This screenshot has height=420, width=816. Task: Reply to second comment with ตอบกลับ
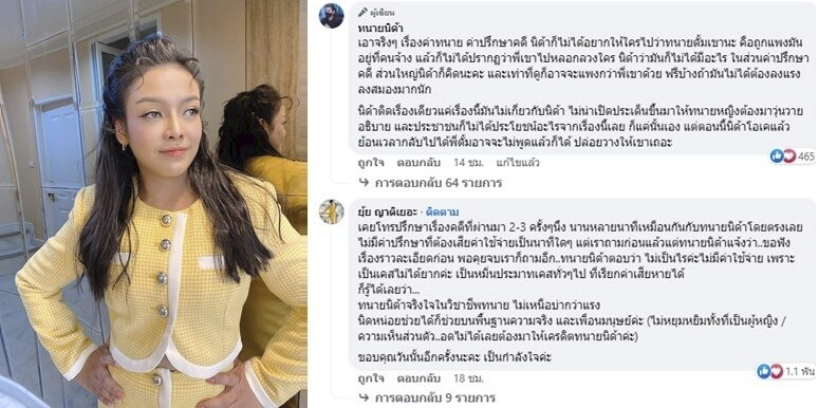coord(418,378)
